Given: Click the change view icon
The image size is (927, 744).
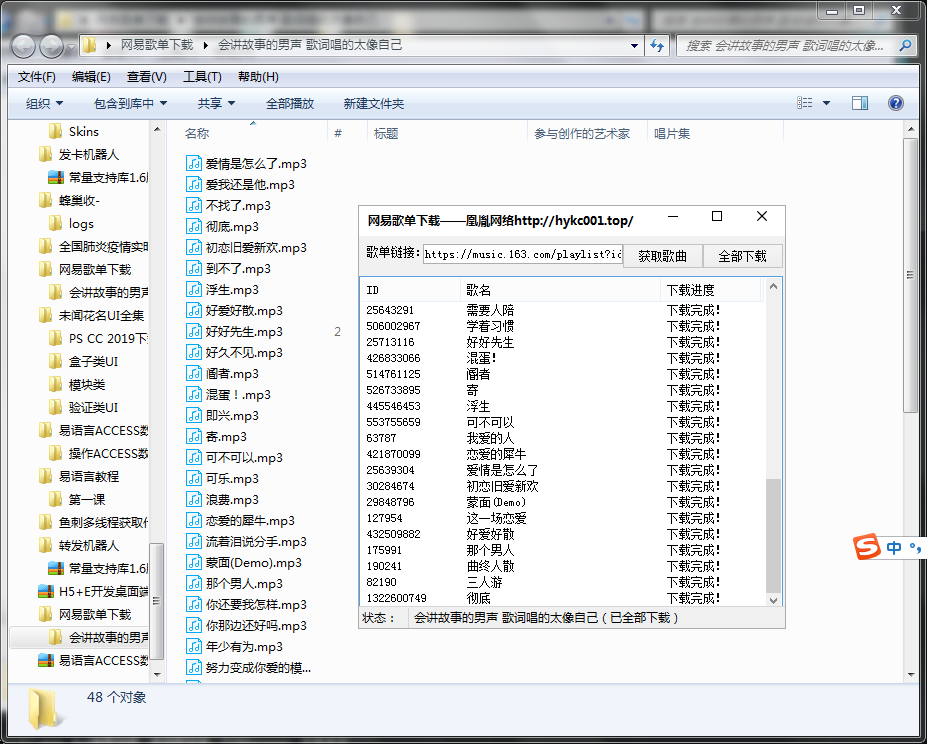Looking at the screenshot, I should pos(805,103).
